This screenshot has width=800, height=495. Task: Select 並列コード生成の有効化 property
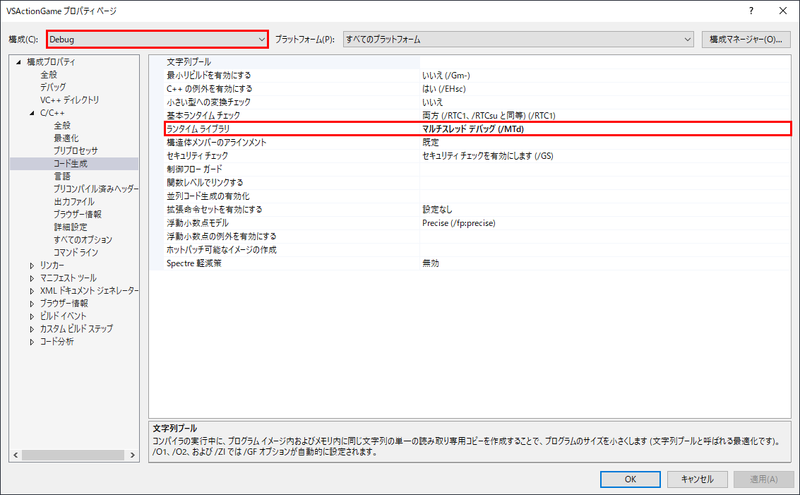208,196
